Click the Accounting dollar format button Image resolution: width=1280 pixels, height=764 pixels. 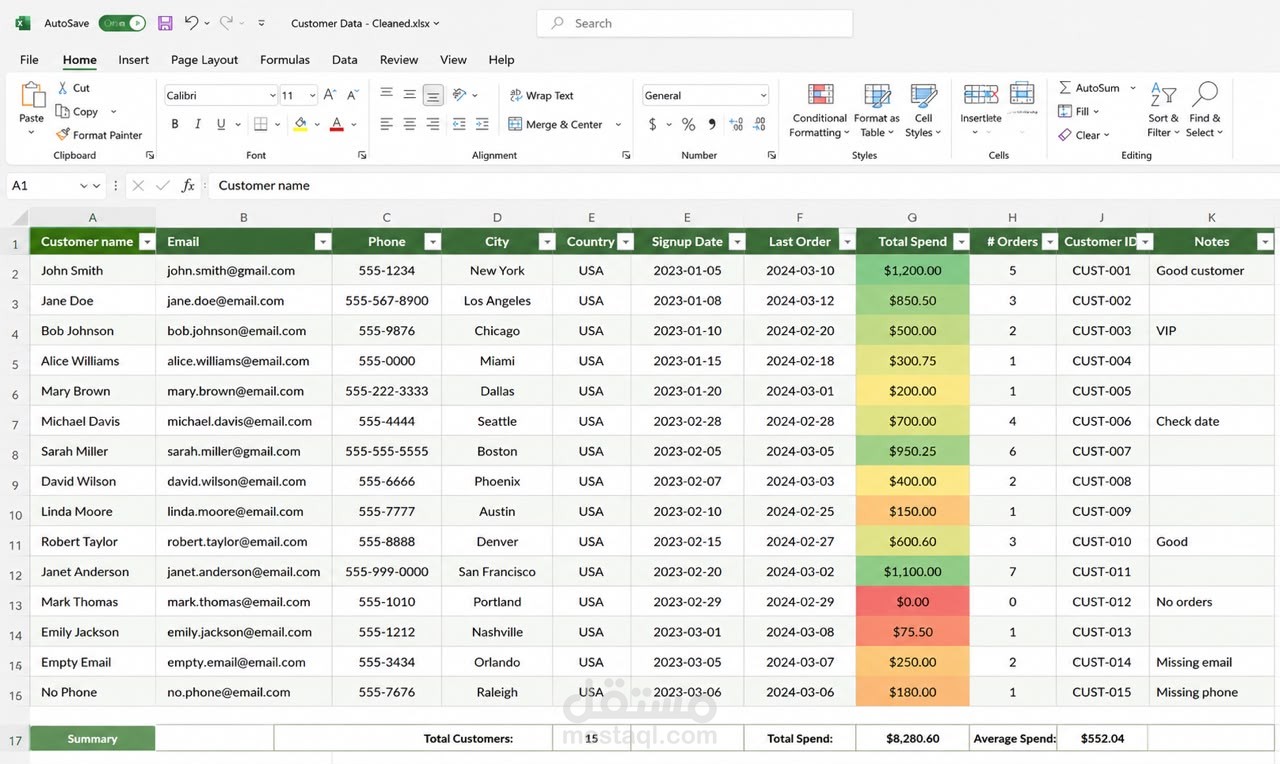653,124
